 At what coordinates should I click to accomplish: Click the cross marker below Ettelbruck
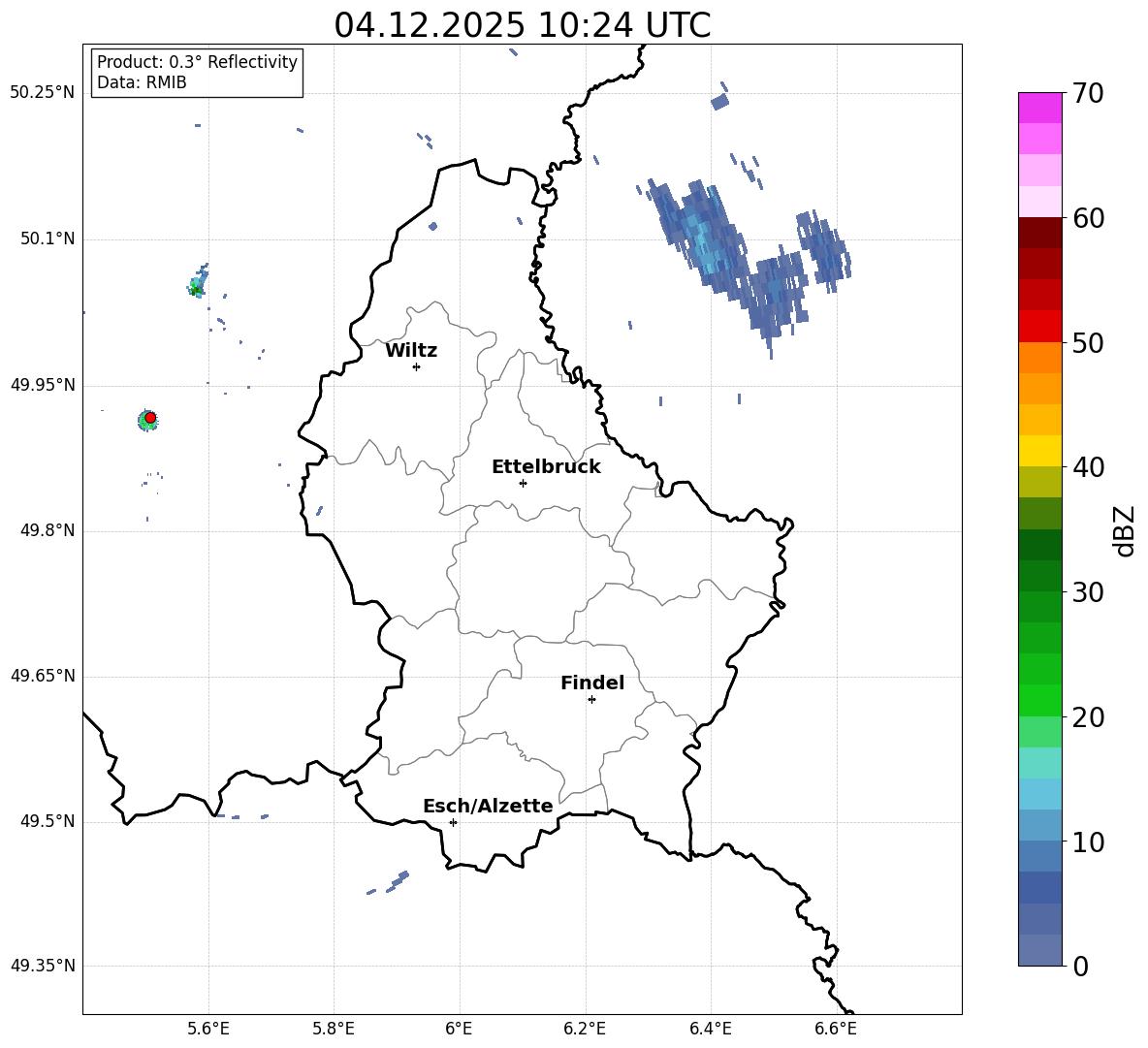pyautogui.click(x=523, y=483)
